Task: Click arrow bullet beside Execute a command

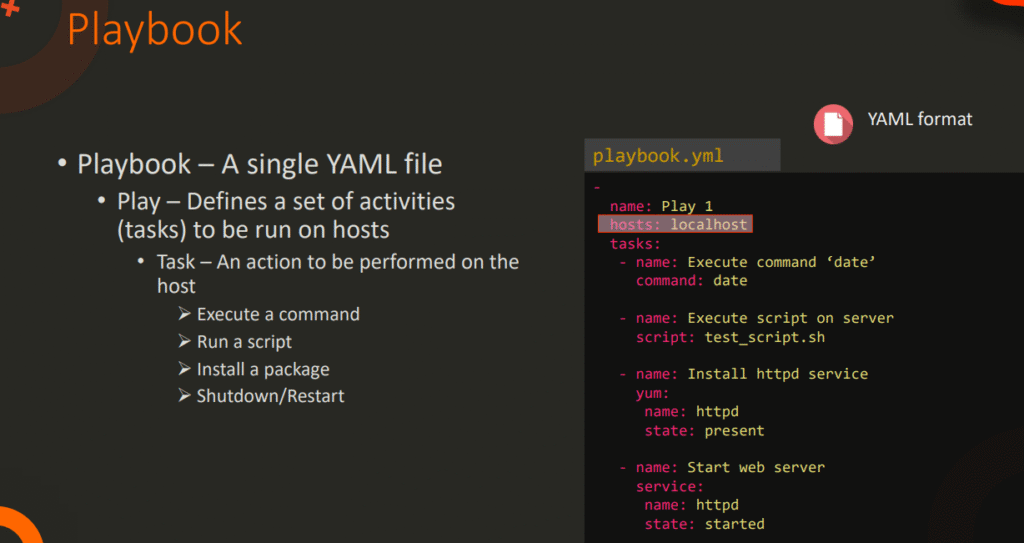Action: pos(184,314)
